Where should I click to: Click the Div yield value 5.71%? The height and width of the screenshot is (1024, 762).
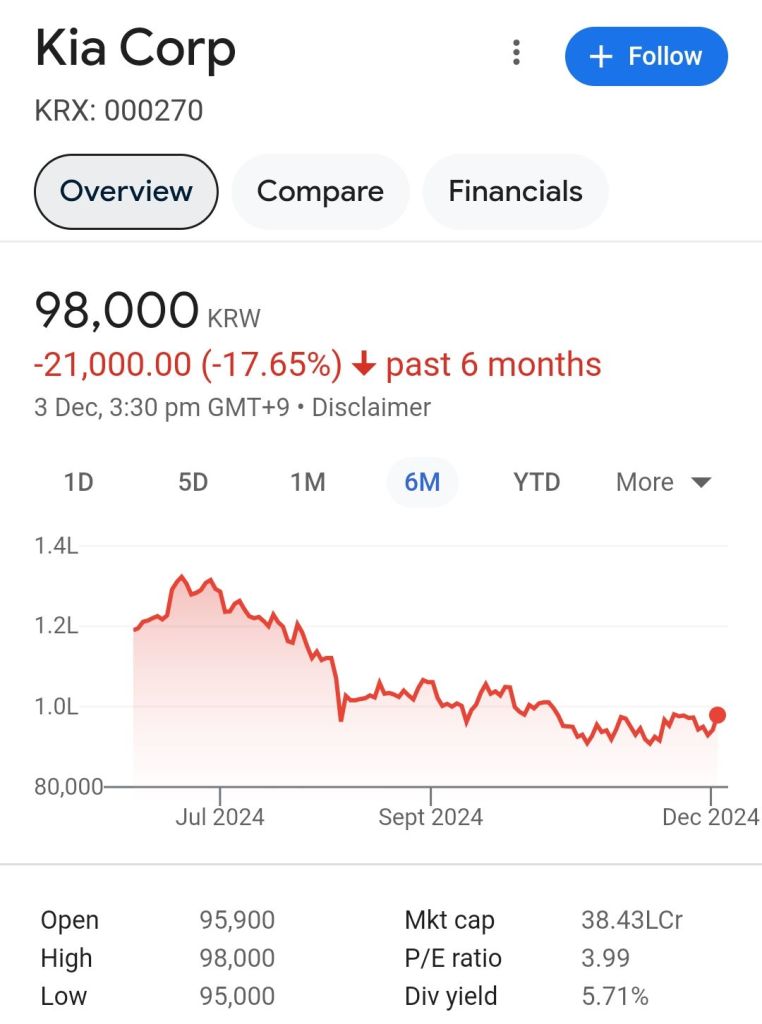615,996
